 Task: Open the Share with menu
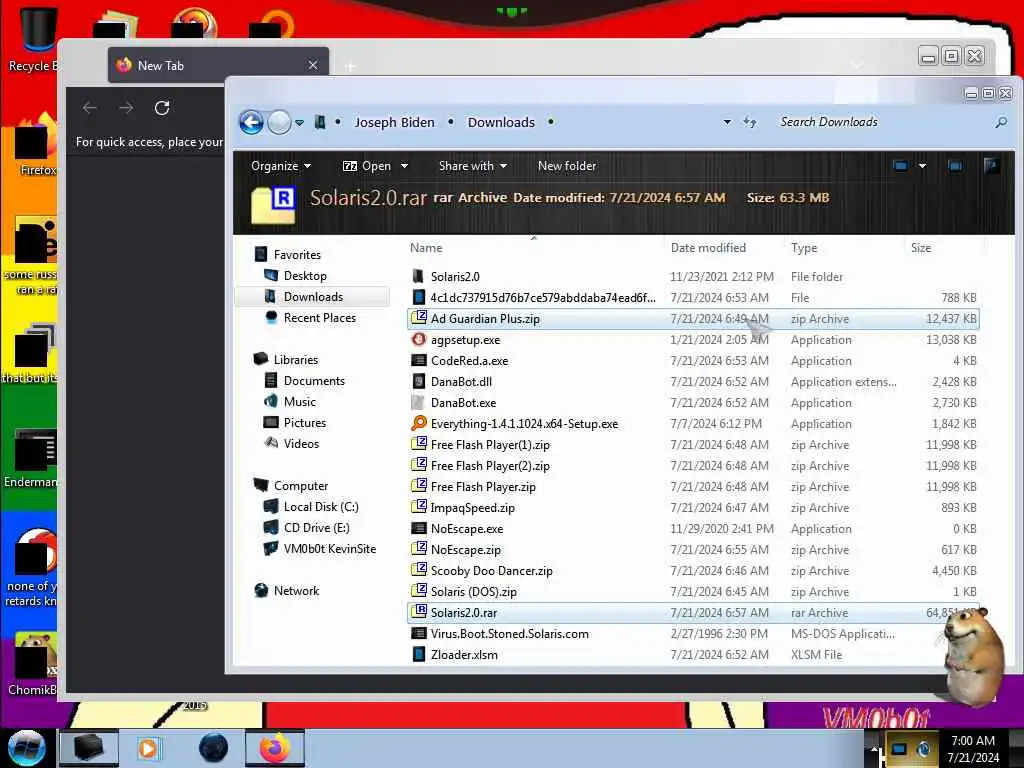pyautogui.click(x=473, y=166)
